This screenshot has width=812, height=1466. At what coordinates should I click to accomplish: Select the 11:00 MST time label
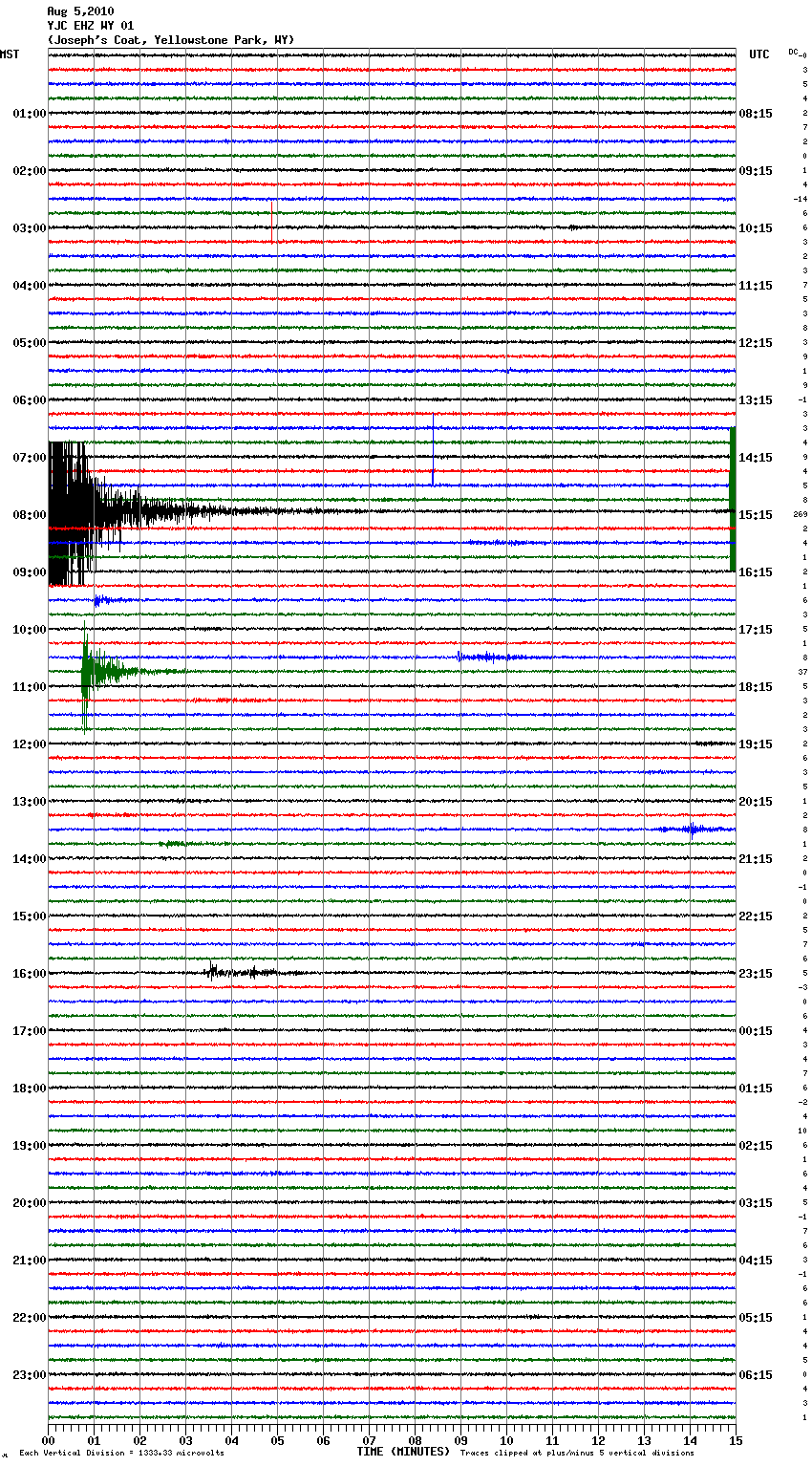[30, 687]
